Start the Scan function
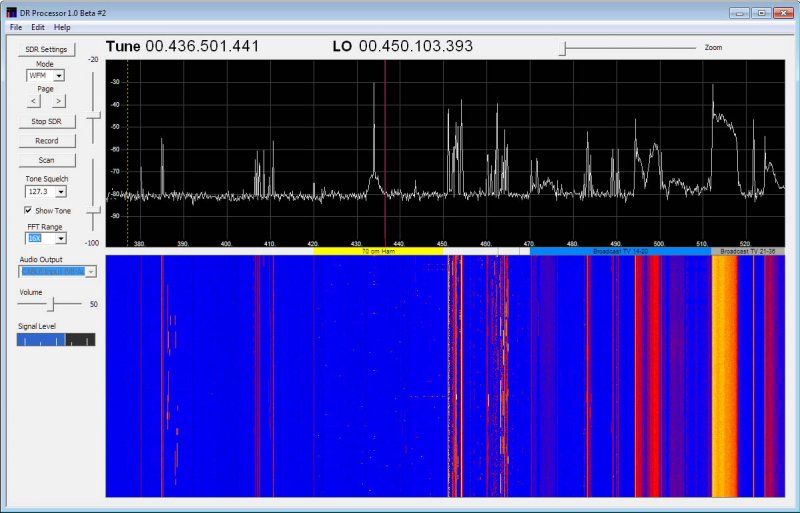Screen dimensions: 800x513 (x=46, y=160)
